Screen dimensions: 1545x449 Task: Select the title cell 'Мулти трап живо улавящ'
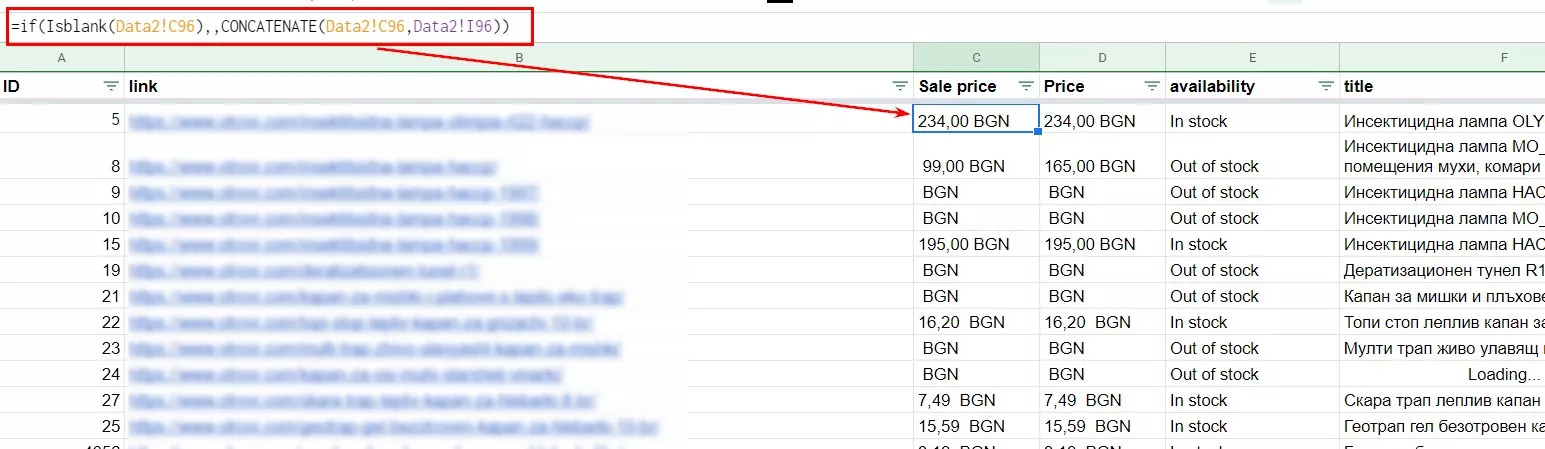pos(1442,348)
